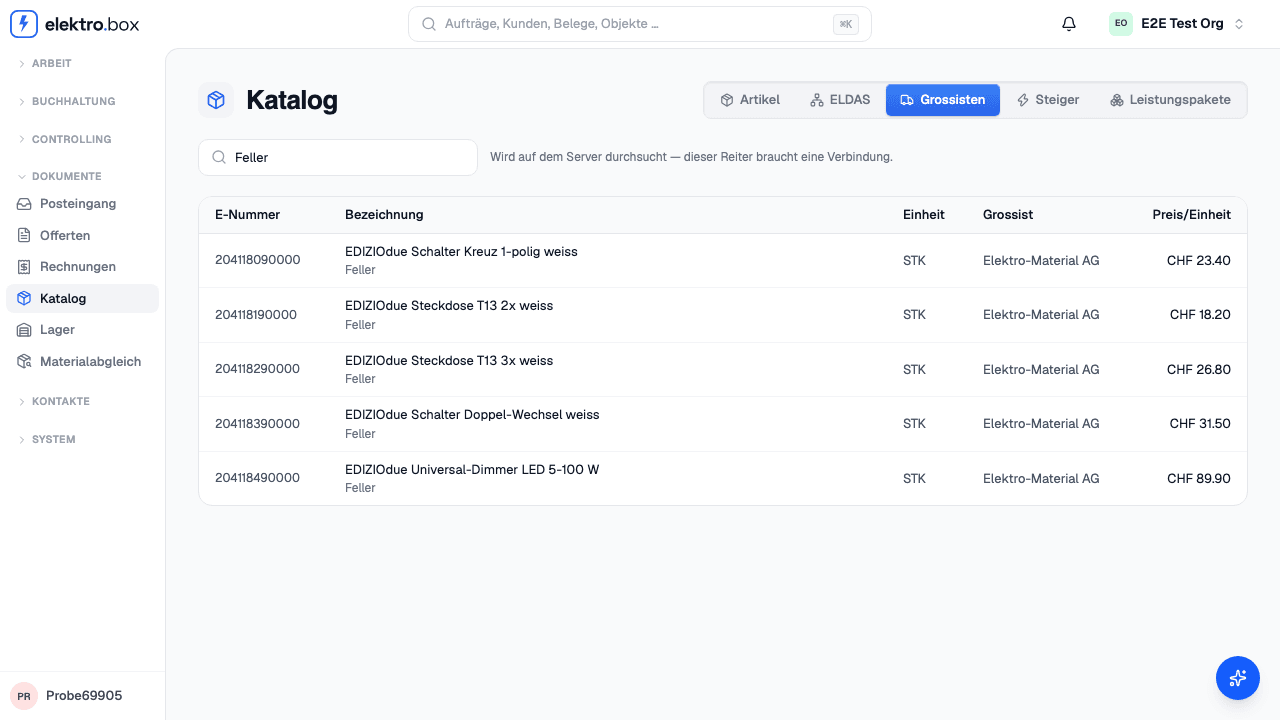Go to Posteingang in the sidebar
Viewport: 1280px width, 720px height.
pos(82,204)
